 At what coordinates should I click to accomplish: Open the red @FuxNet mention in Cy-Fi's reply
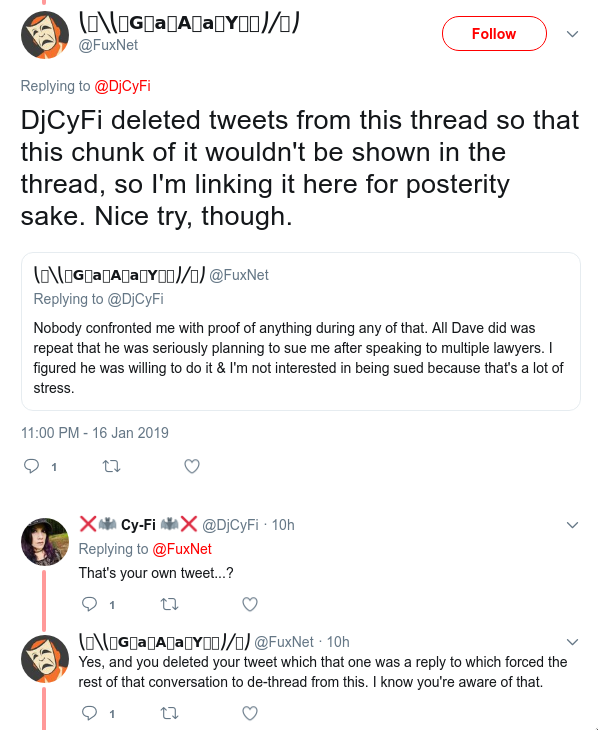click(x=182, y=549)
